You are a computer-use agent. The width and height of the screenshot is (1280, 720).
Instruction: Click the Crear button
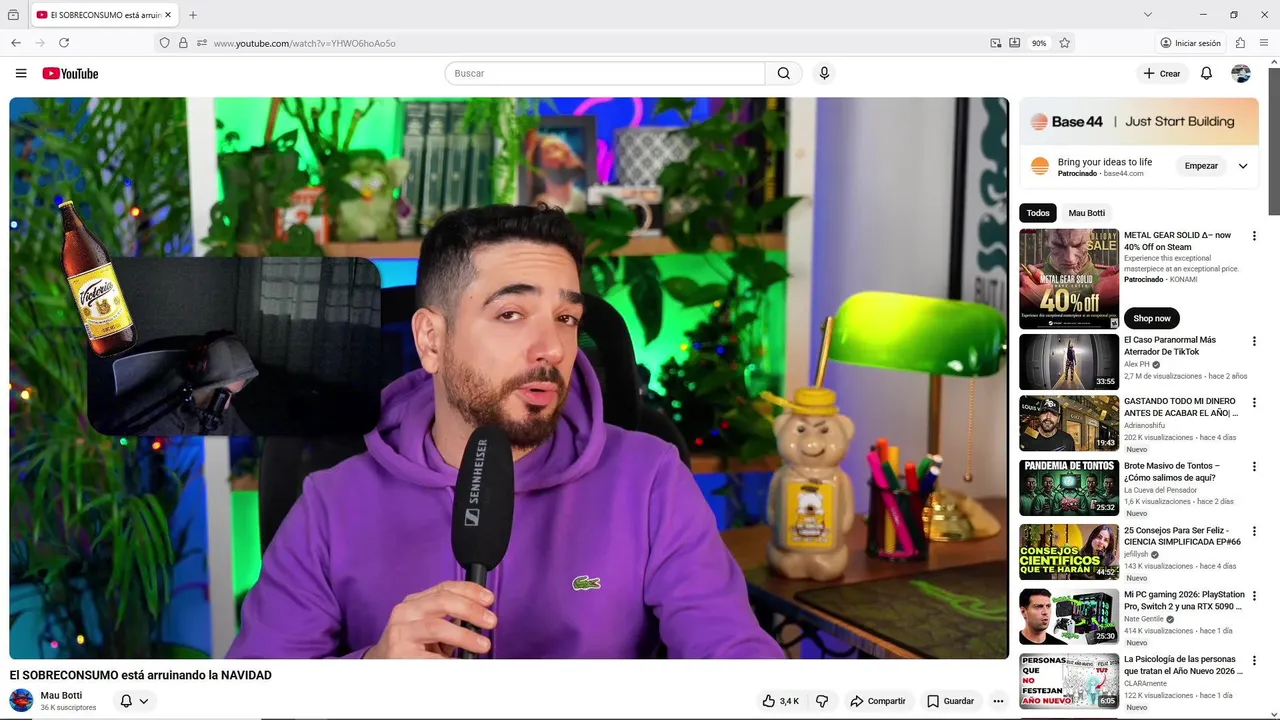1162,73
